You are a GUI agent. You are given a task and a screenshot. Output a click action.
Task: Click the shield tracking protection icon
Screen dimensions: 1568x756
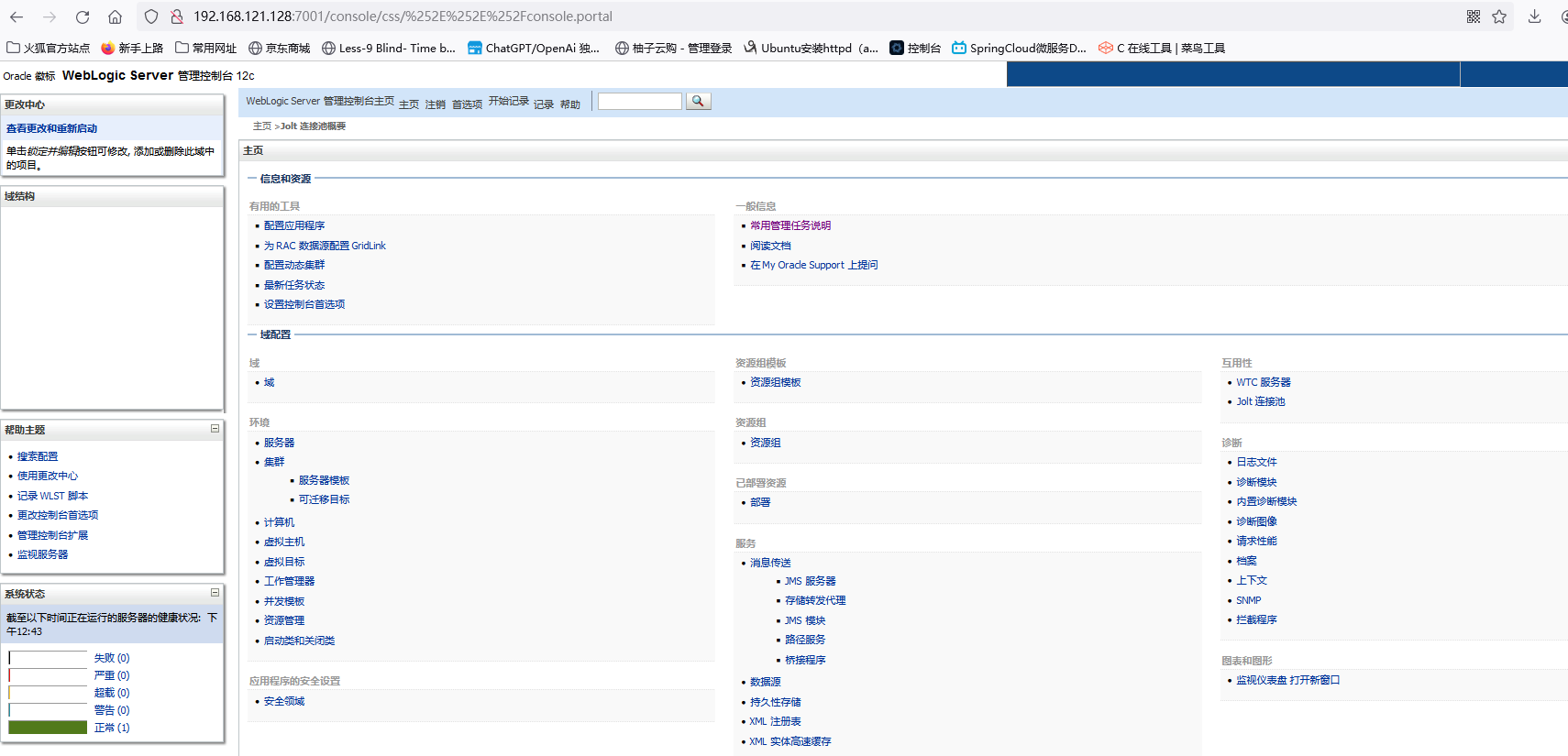click(x=151, y=16)
